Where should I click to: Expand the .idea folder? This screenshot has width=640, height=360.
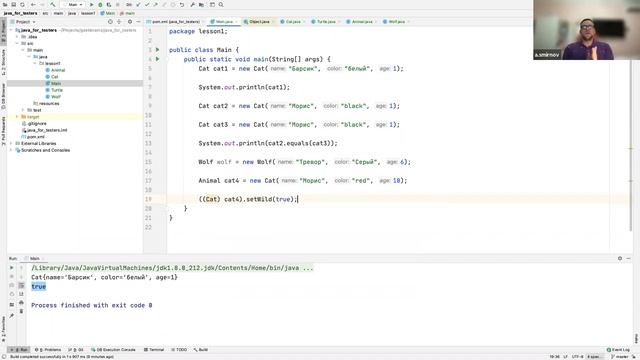[17, 37]
